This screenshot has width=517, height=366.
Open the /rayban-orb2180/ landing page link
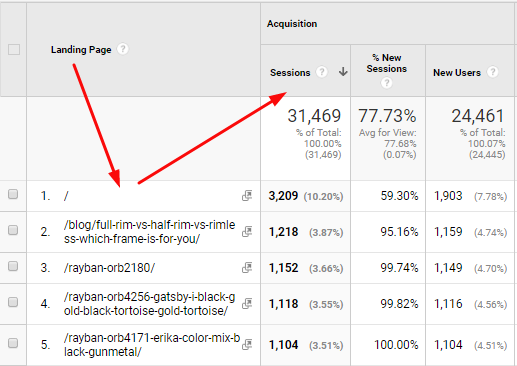tap(109, 268)
